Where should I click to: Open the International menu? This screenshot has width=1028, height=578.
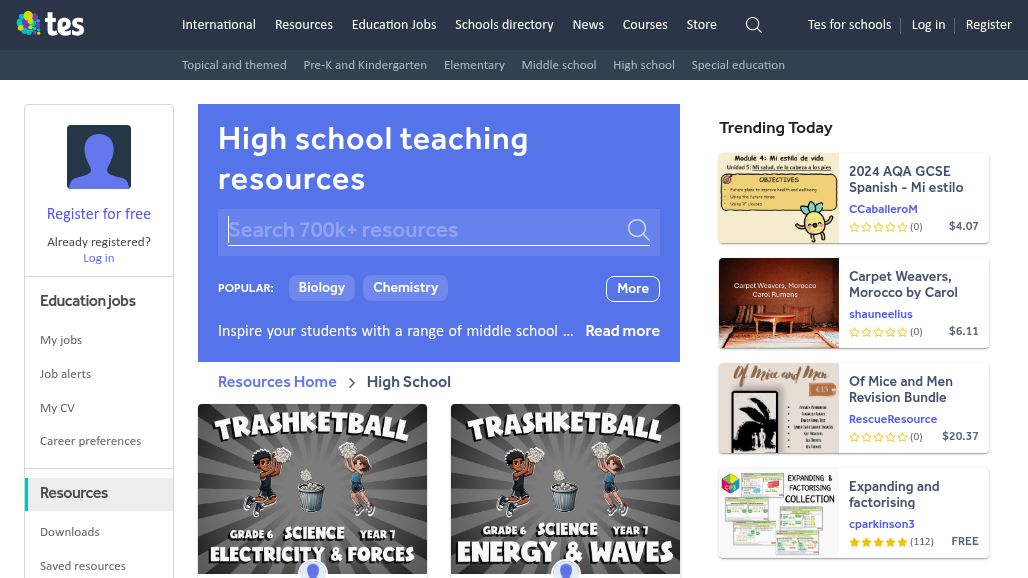[x=218, y=25]
